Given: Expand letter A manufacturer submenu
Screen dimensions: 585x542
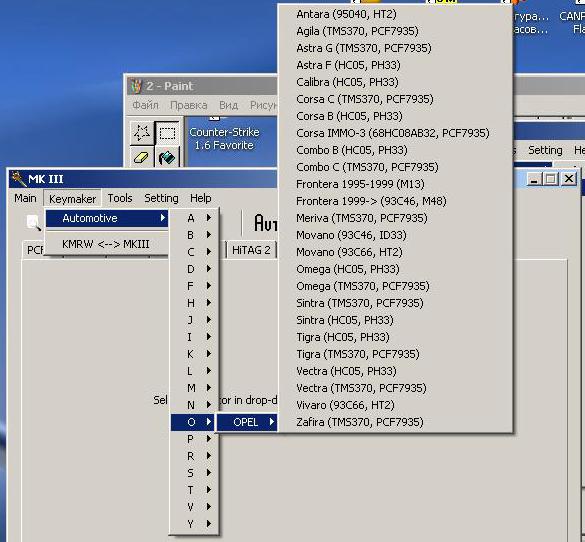Looking at the screenshot, I should 194,218.
